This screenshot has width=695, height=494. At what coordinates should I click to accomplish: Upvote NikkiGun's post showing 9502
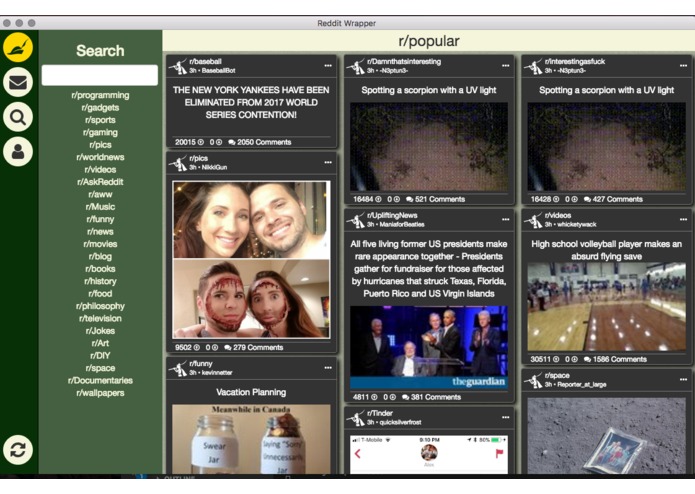coord(196,347)
